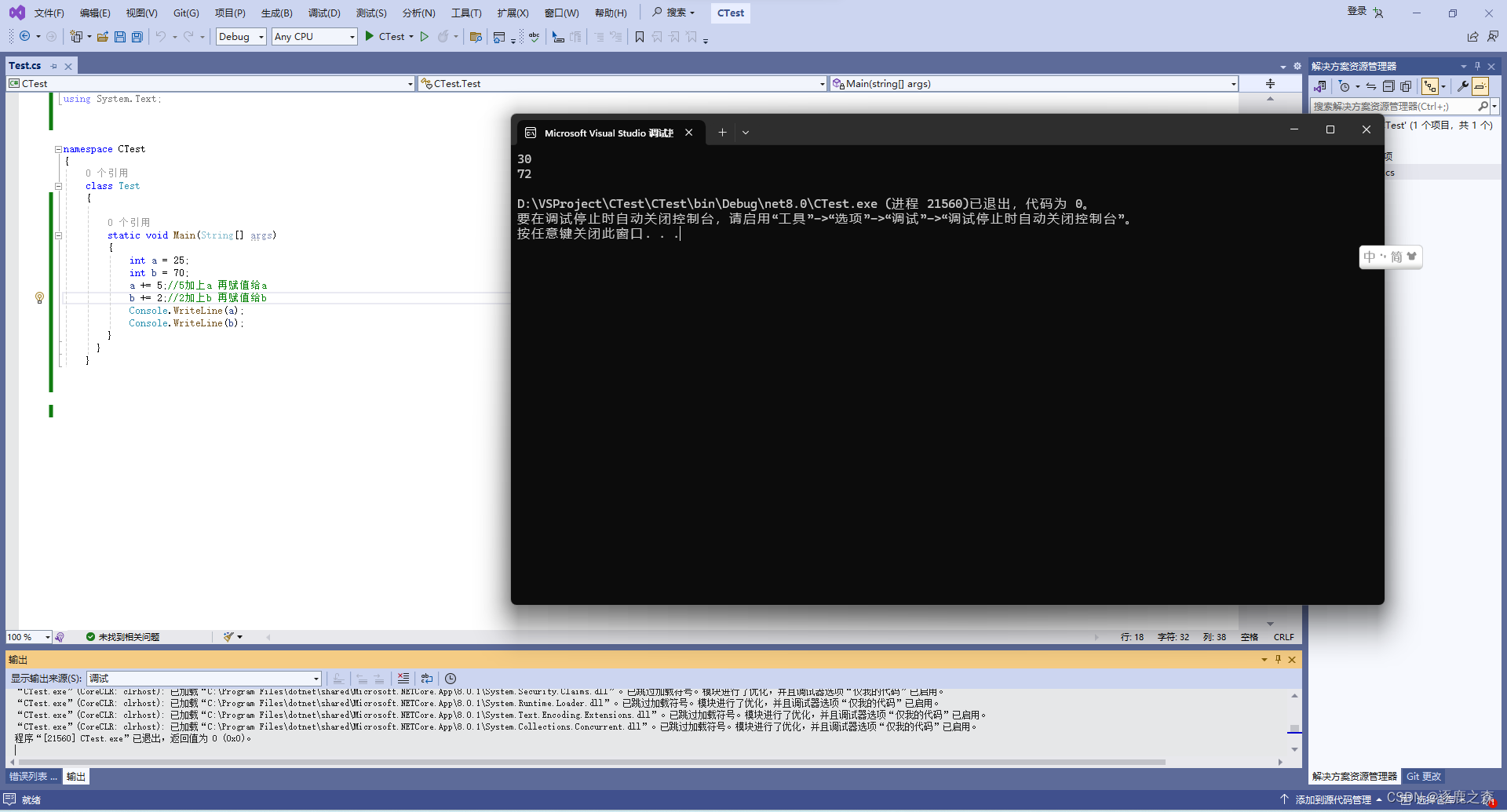The image size is (1507, 812).
Task: Click the 搜索 search box in title bar
Action: coord(674,13)
